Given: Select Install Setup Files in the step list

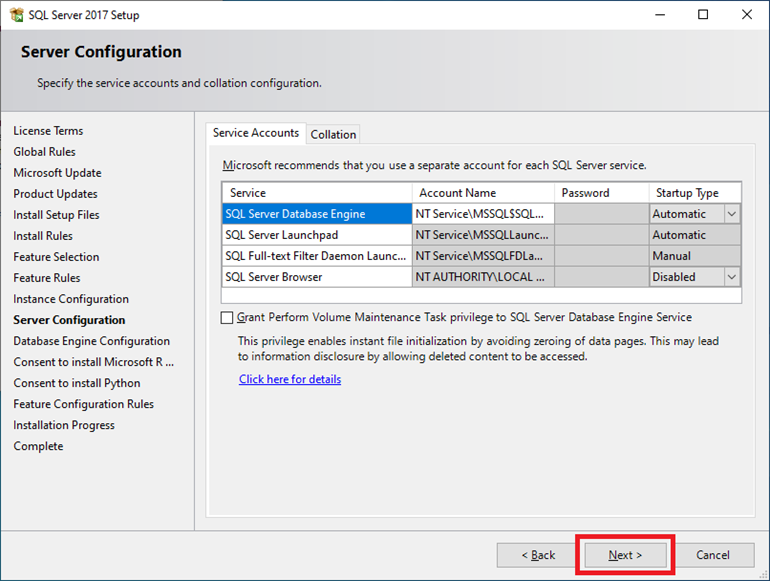Looking at the screenshot, I should (x=56, y=215).
